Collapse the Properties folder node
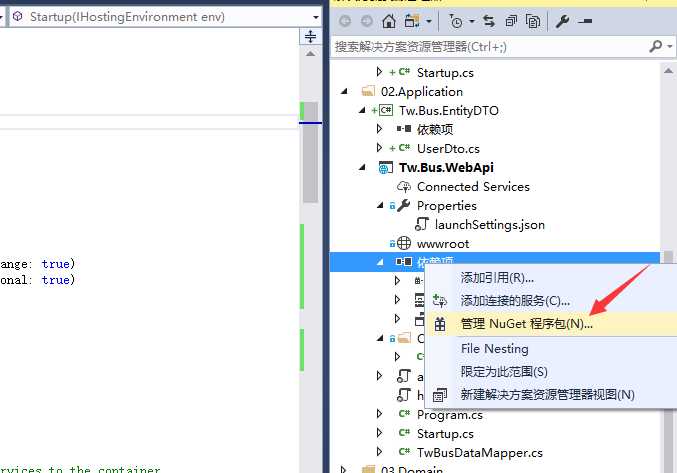The image size is (677, 473). point(380,205)
